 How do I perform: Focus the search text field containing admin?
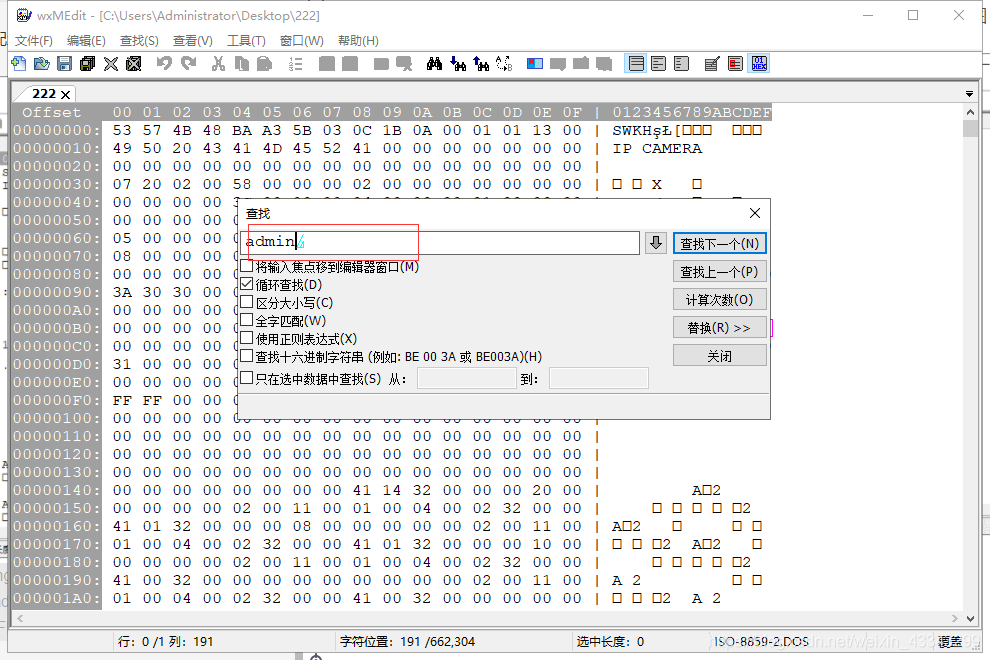(441, 243)
